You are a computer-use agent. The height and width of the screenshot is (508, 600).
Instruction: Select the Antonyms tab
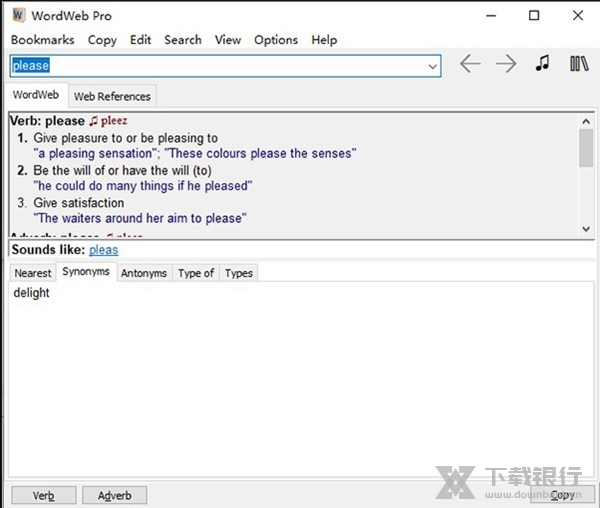(x=144, y=273)
